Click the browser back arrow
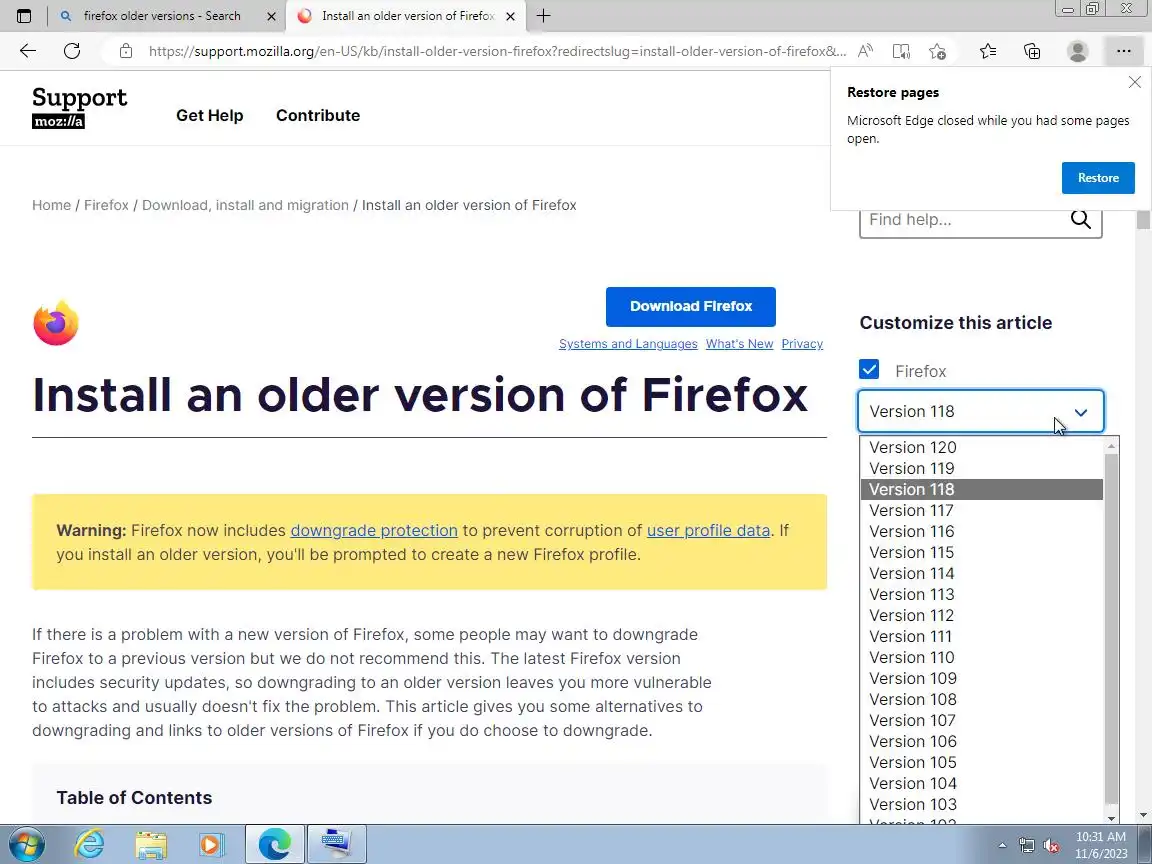1152x864 pixels. tap(28, 51)
